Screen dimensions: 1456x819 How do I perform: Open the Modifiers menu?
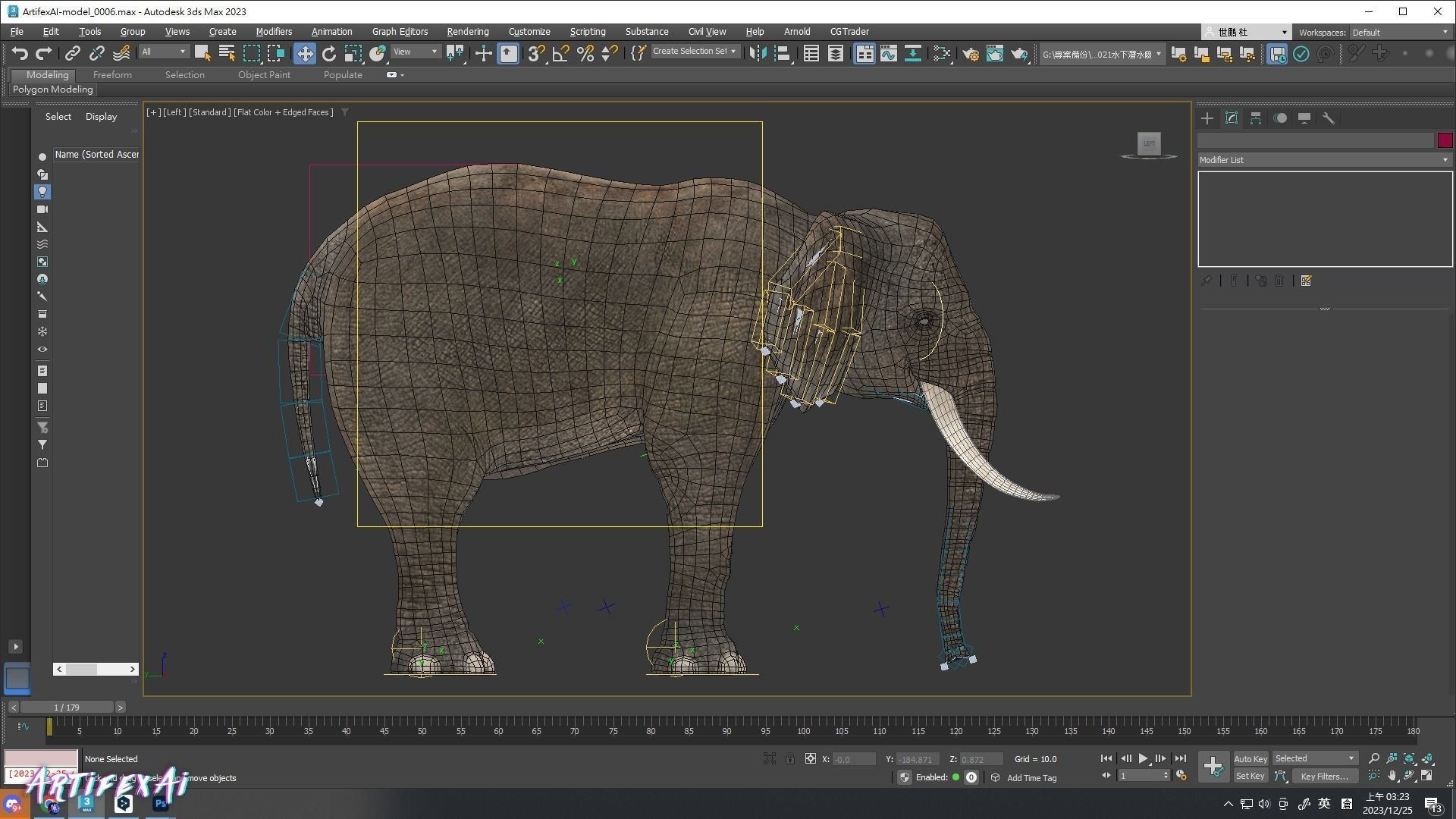[274, 32]
